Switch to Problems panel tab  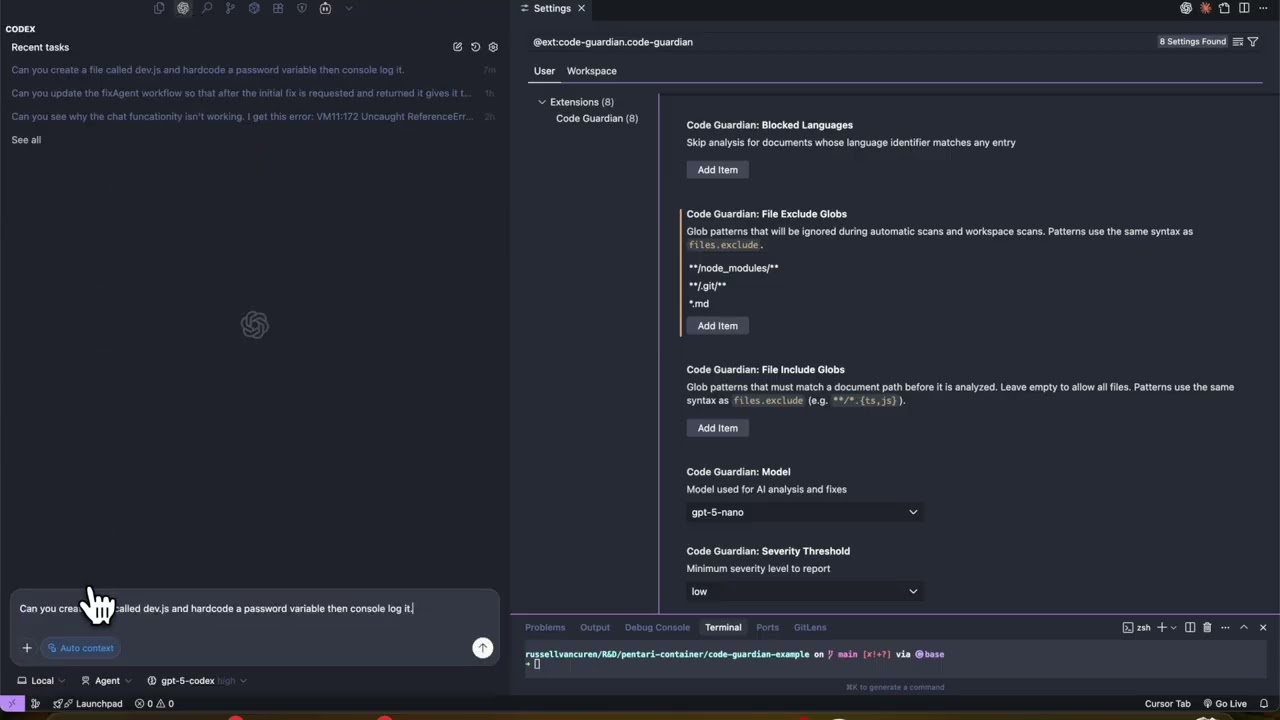pyautogui.click(x=545, y=627)
